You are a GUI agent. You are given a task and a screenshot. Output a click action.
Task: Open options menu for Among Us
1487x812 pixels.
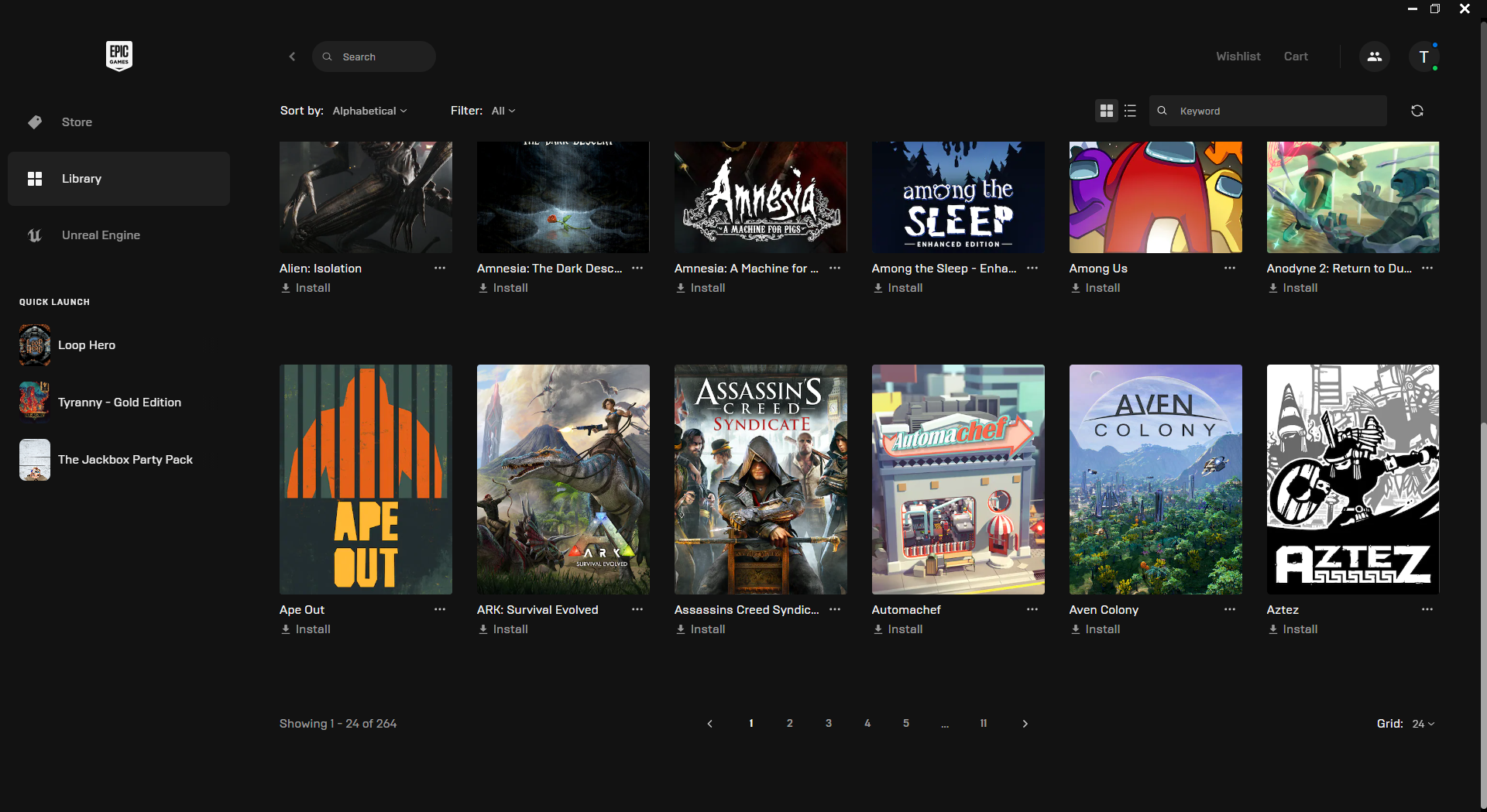pyautogui.click(x=1230, y=268)
